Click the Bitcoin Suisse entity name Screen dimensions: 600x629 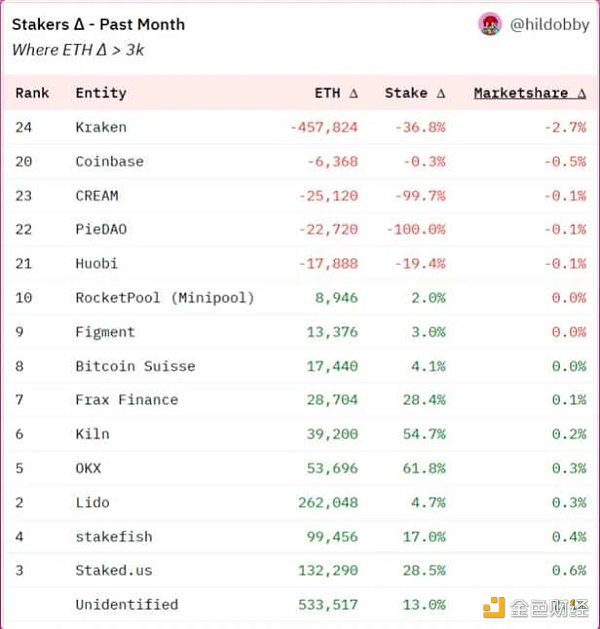click(135, 365)
